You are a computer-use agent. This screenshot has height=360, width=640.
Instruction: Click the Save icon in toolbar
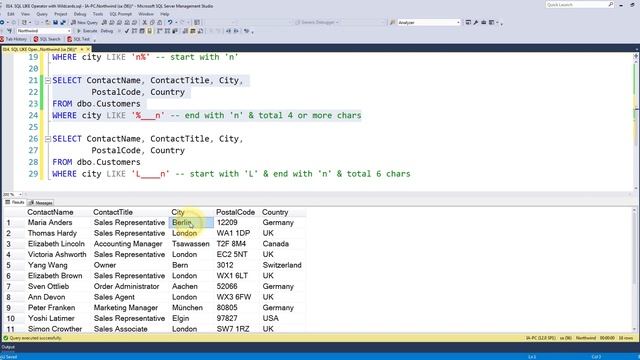pyautogui.click(x=55, y=22)
